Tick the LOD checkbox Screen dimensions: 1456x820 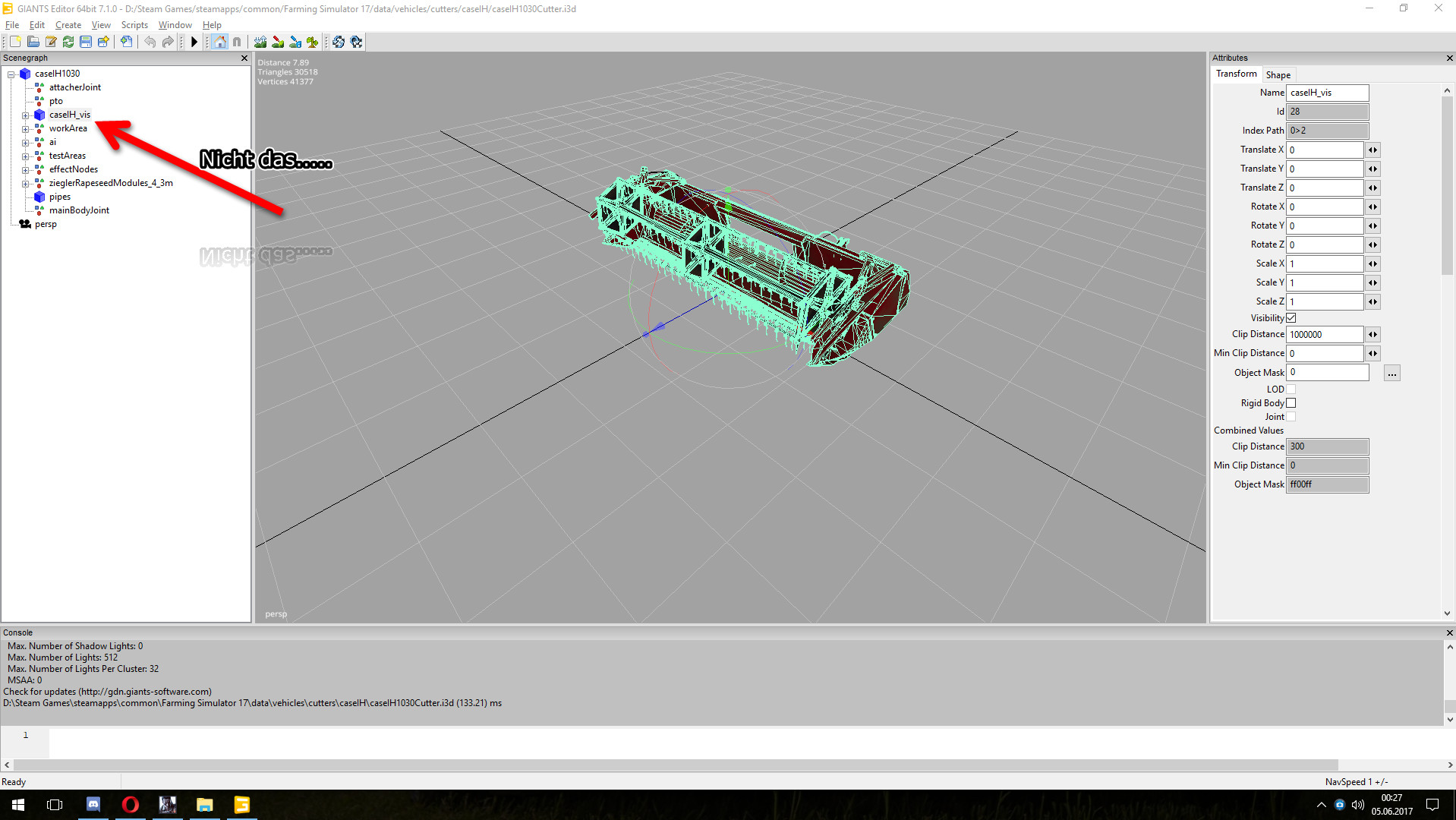(1291, 389)
